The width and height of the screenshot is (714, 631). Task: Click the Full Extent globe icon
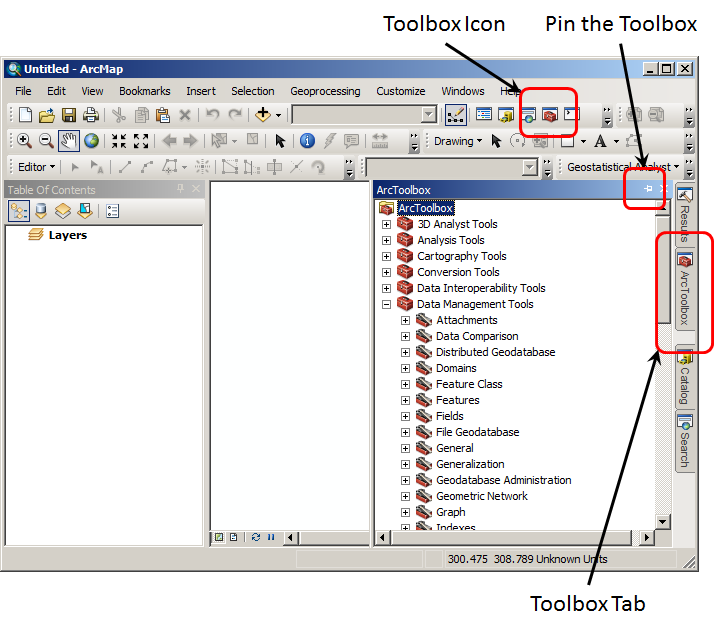coord(91,141)
